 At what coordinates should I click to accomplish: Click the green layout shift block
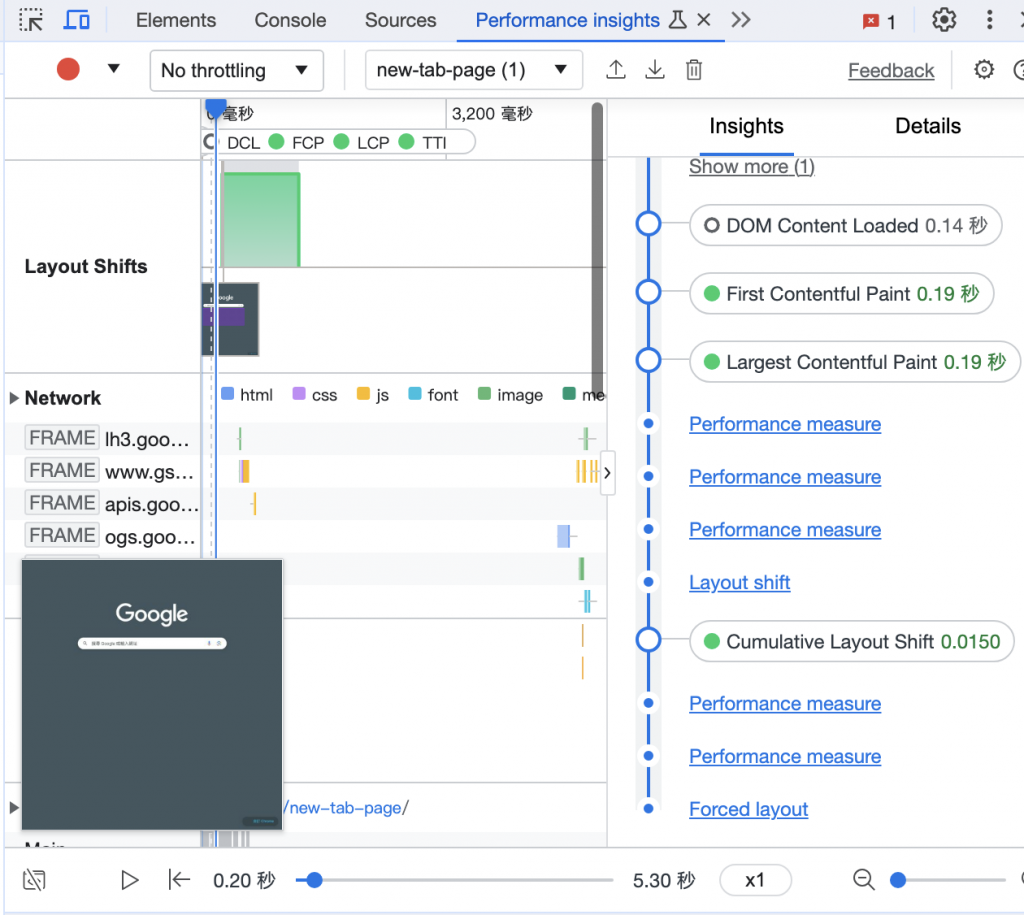tap(261, 219)
